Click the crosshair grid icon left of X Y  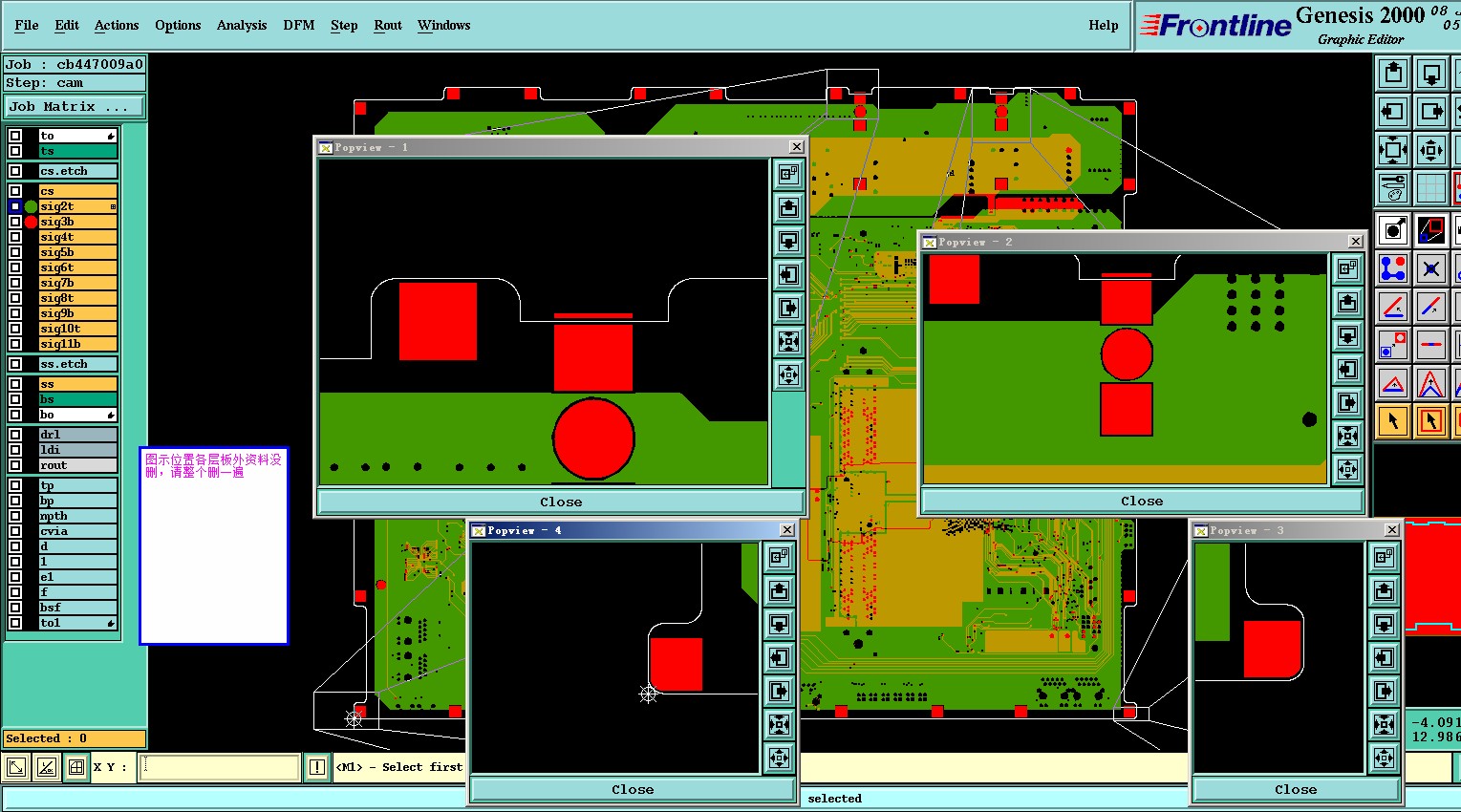point(76,767)
